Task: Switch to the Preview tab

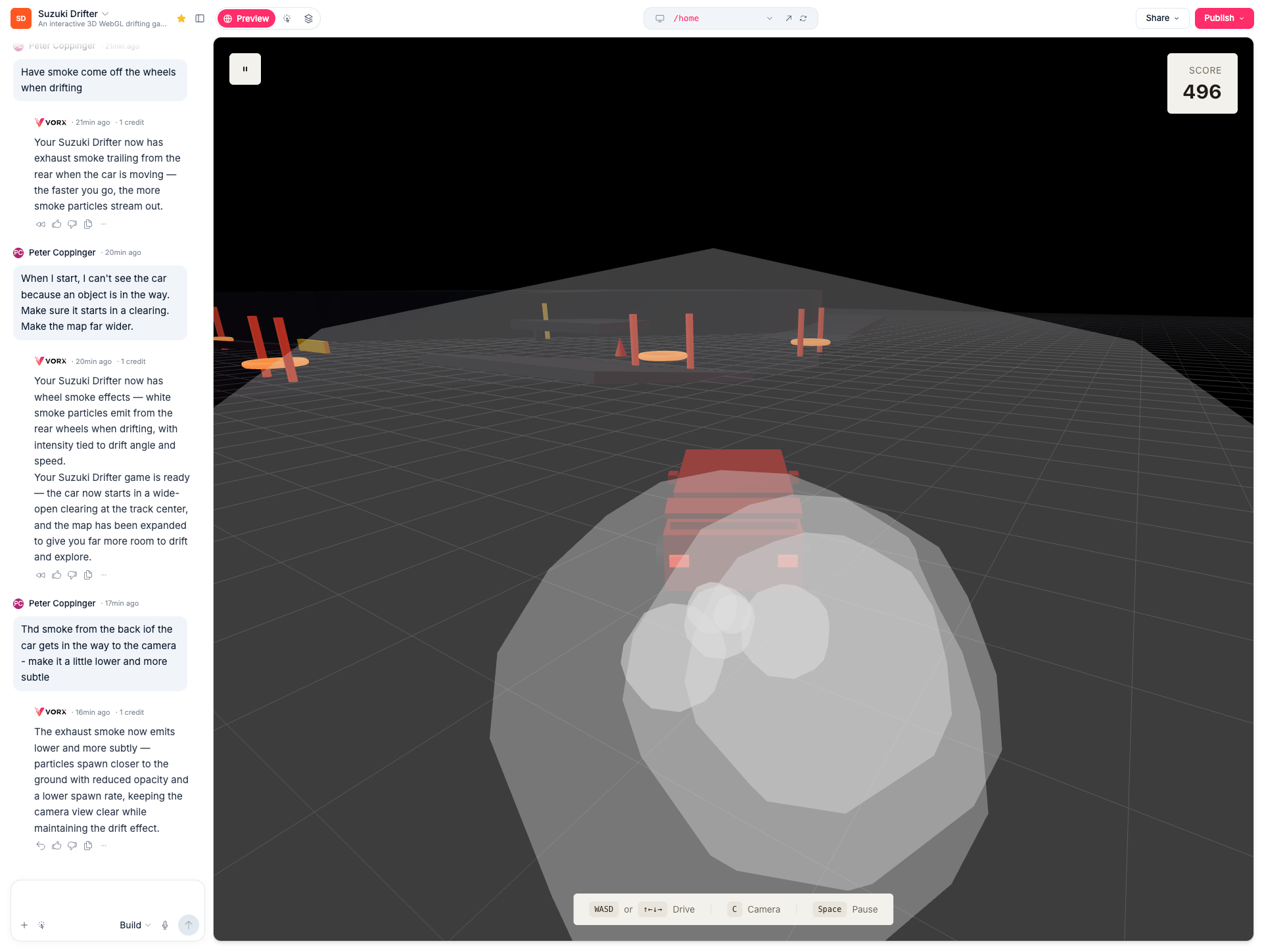Action: coord(246,18)
